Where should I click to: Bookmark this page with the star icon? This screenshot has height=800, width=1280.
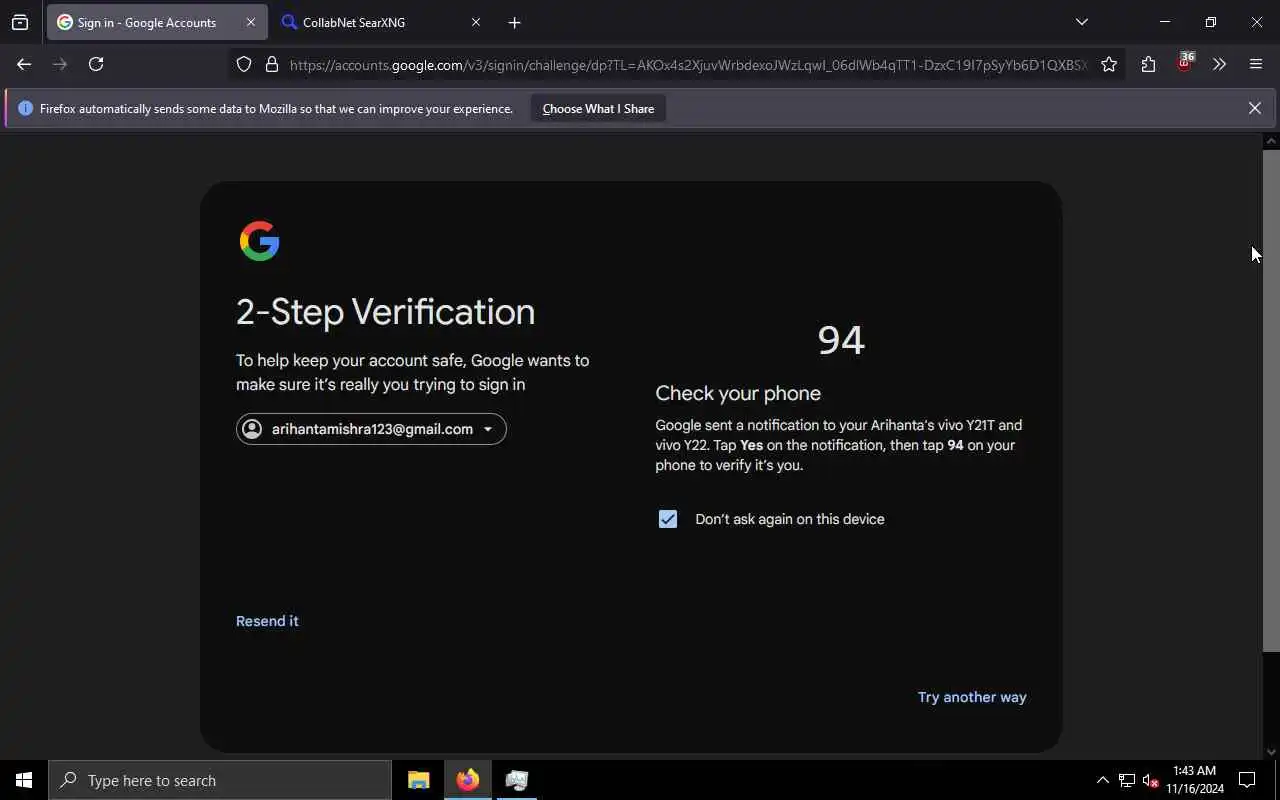1109,64
